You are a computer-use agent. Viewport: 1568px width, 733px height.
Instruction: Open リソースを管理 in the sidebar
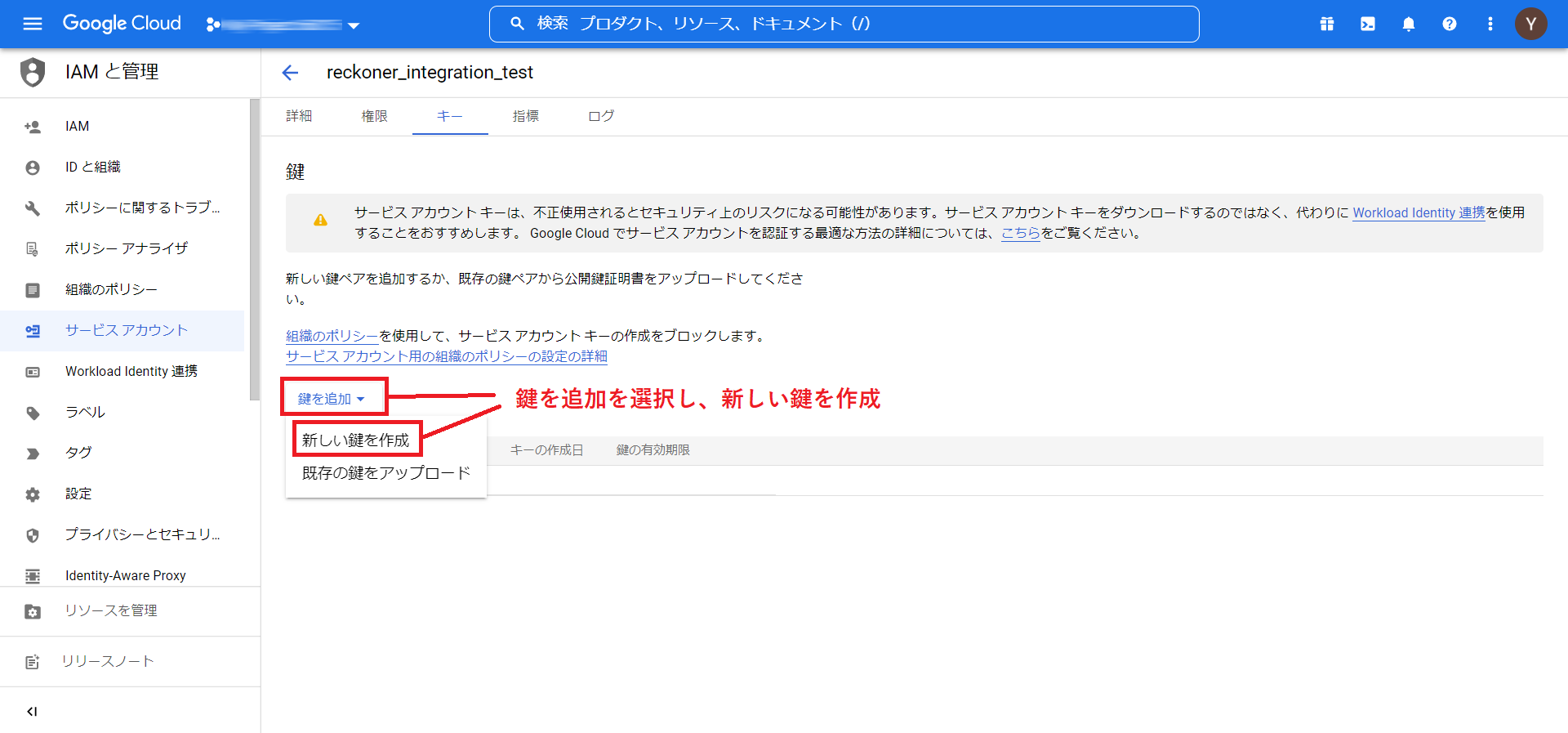[x=130, y=611]
